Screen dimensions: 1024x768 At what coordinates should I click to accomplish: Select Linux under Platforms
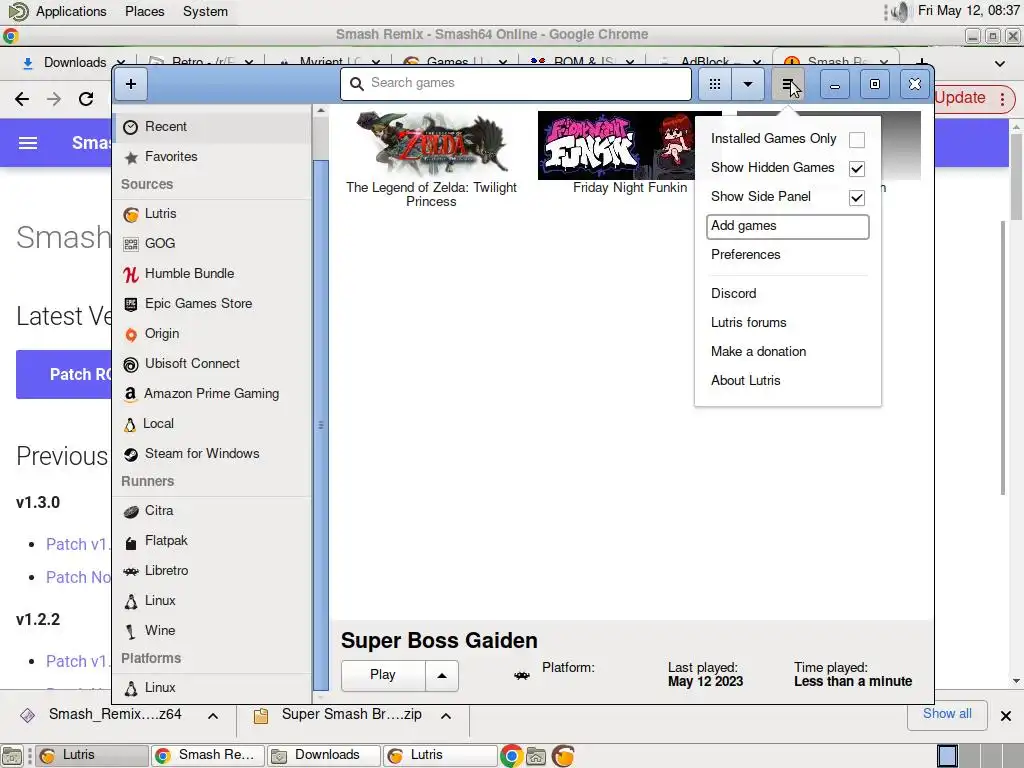(212, 688)
